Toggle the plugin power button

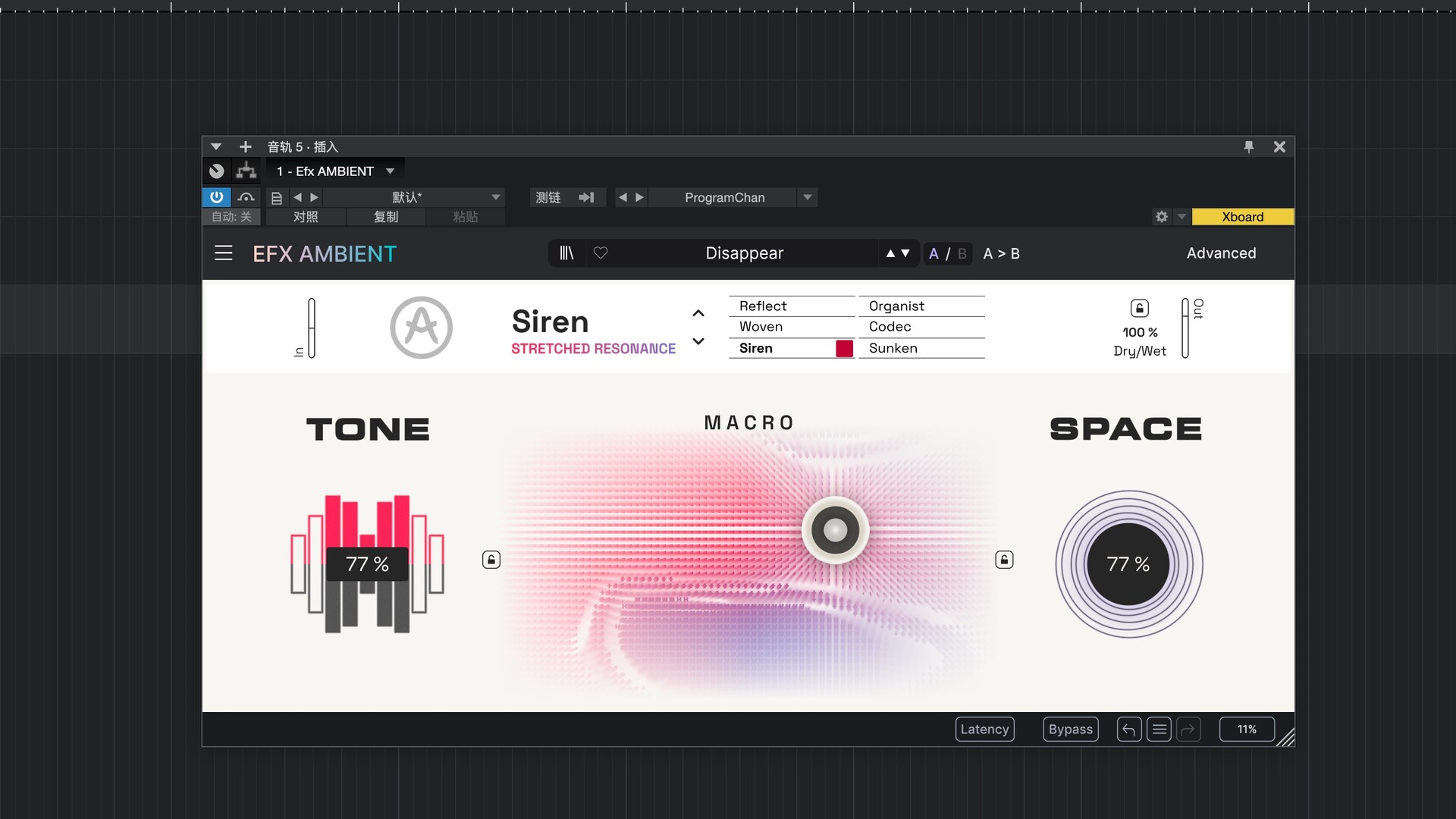216,197
